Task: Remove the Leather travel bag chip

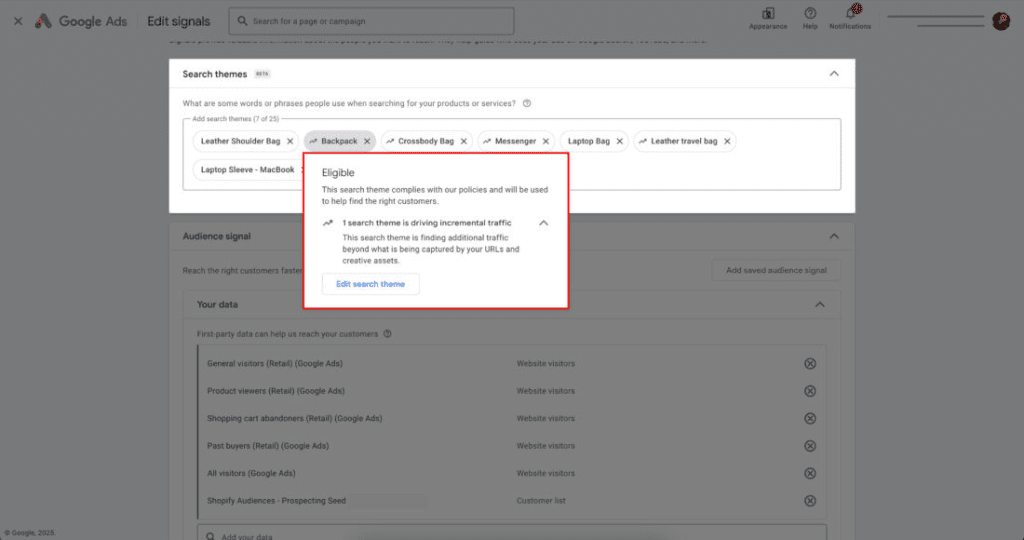Action: [727, 142]
